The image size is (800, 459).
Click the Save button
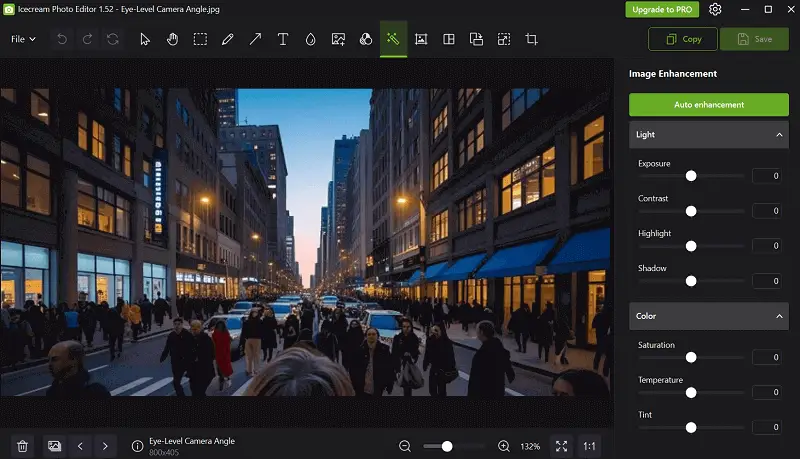pos(754,39)
